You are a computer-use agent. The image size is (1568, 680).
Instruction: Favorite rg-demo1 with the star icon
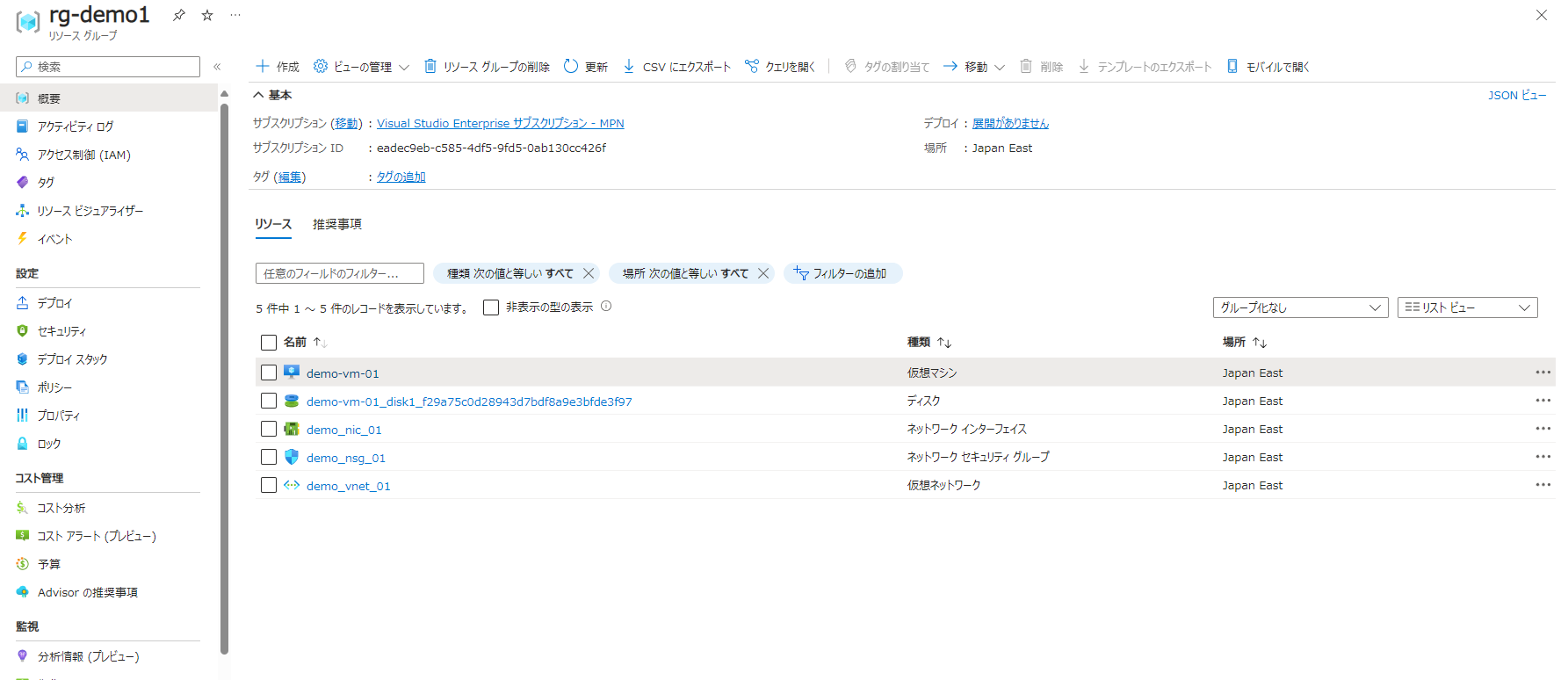(x=207, y=15)
